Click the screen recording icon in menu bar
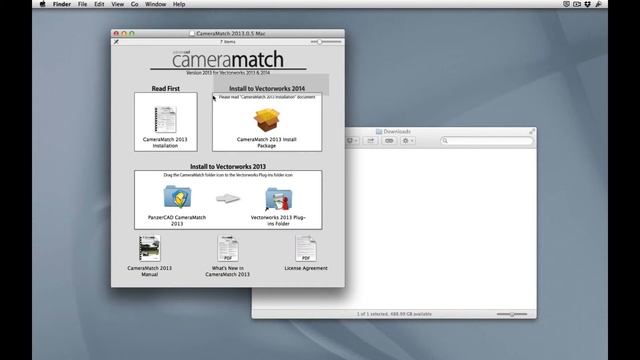Screen dimensions: 640x360 click(x=577, y=4)
